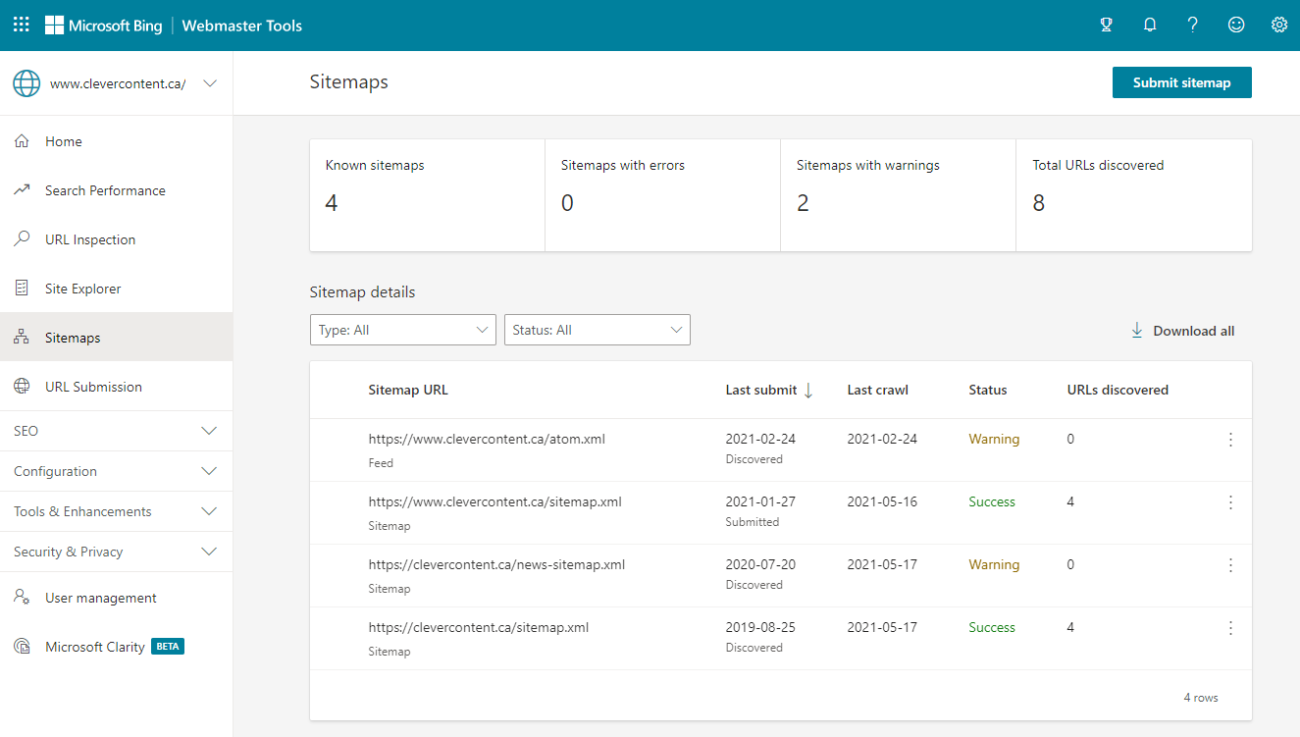This screenshot has width=1300, height=737.
Task: Sort by Last crawl column header
Action: point(878,390)
